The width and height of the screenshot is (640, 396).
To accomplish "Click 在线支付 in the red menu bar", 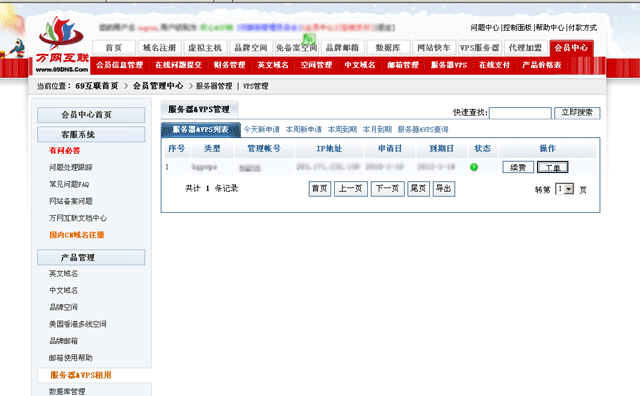I will (x=494, y=65).
